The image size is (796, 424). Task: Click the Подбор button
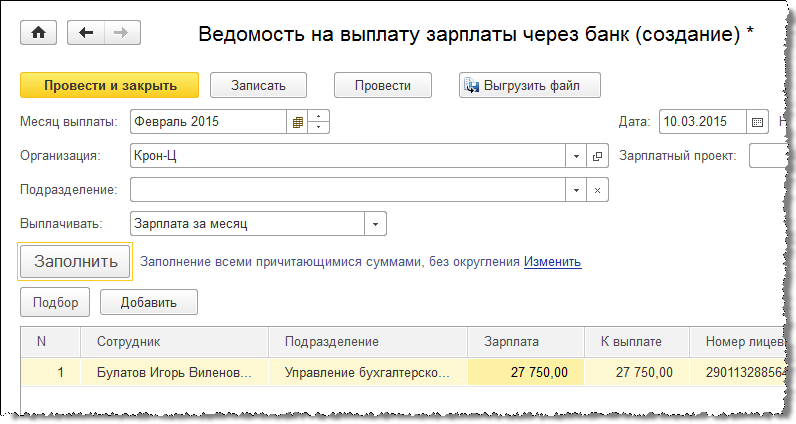tap(55, 302)
